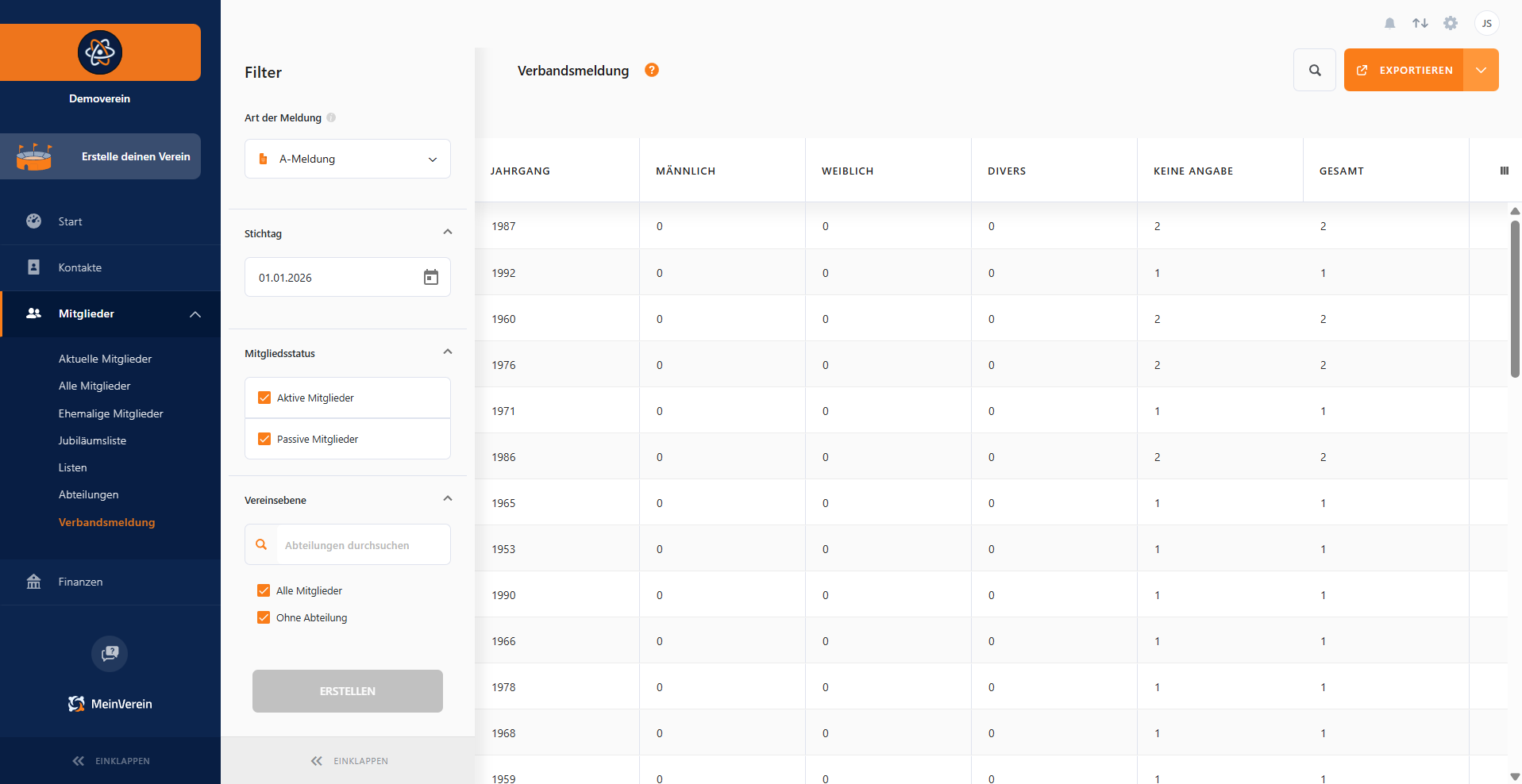Open Jubiläumsliste in the sidebar
The image size is (1522, 784).
92,440
